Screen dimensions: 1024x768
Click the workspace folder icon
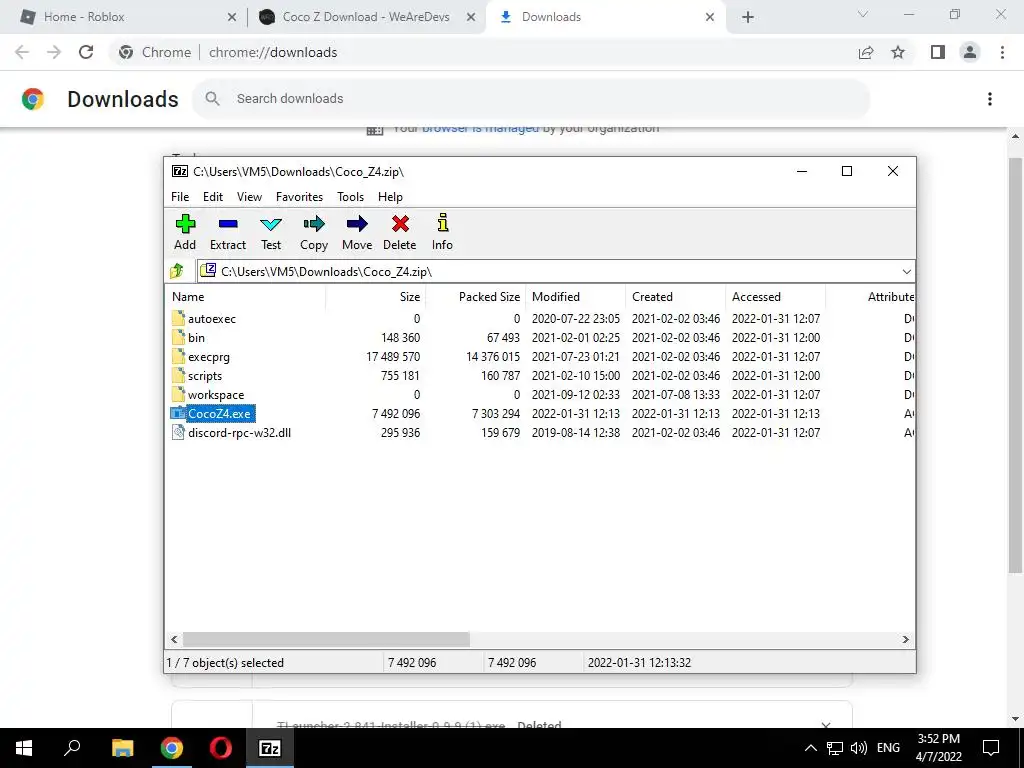(x=178, y=394)
